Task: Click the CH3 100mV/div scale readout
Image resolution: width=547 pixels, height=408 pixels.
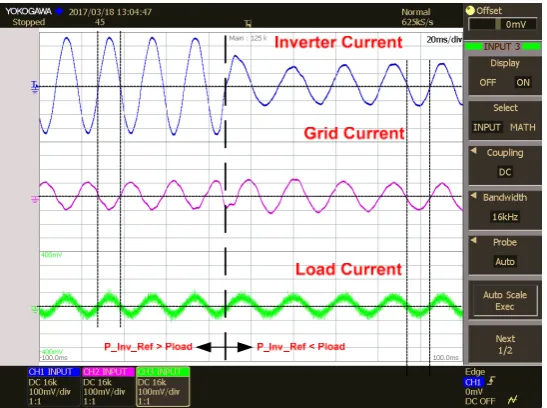Action: (x=159, y=392)
